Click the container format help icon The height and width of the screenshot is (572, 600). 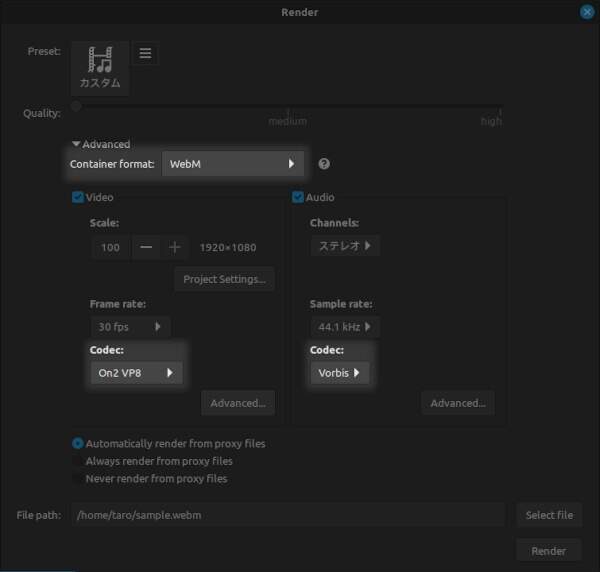coord(324,164)
